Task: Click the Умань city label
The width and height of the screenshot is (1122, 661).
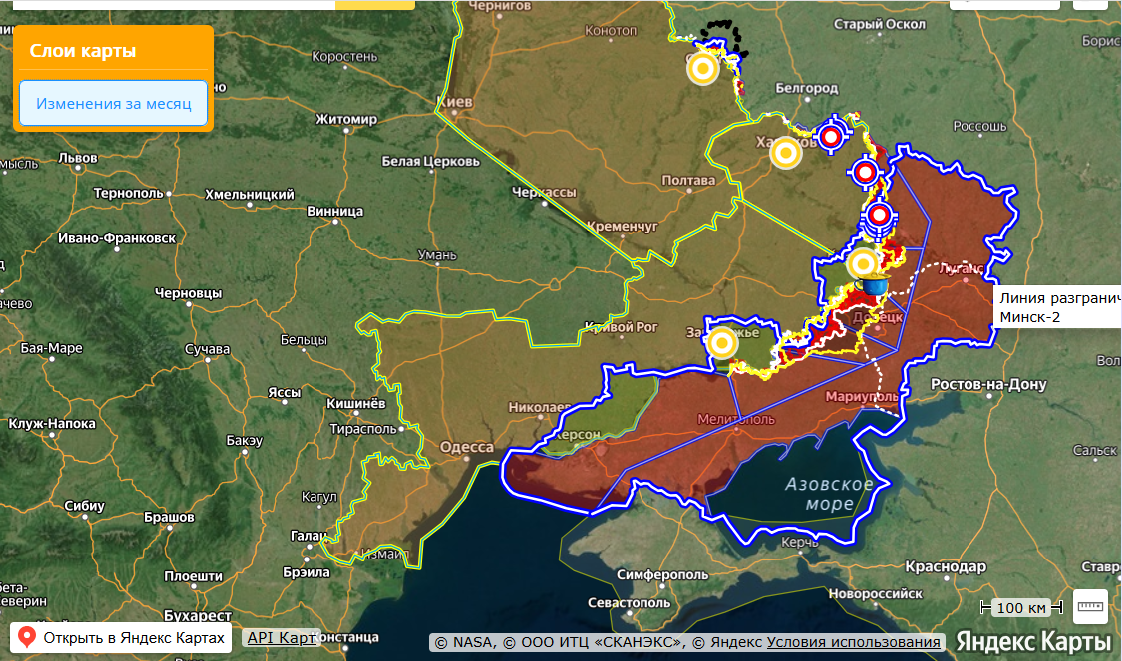Action: point(436,255)
